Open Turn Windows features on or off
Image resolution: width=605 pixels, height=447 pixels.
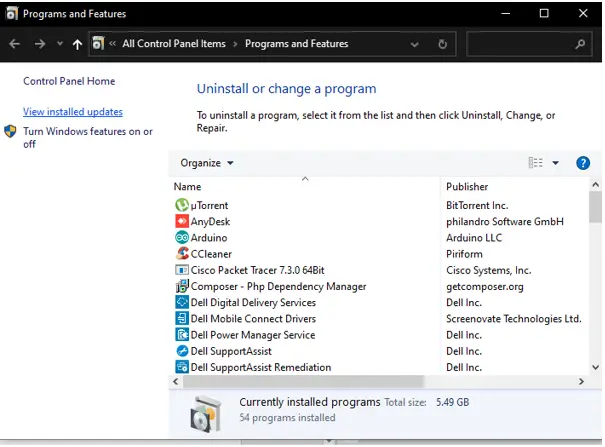pyautogui.click(x=88, y=137)
